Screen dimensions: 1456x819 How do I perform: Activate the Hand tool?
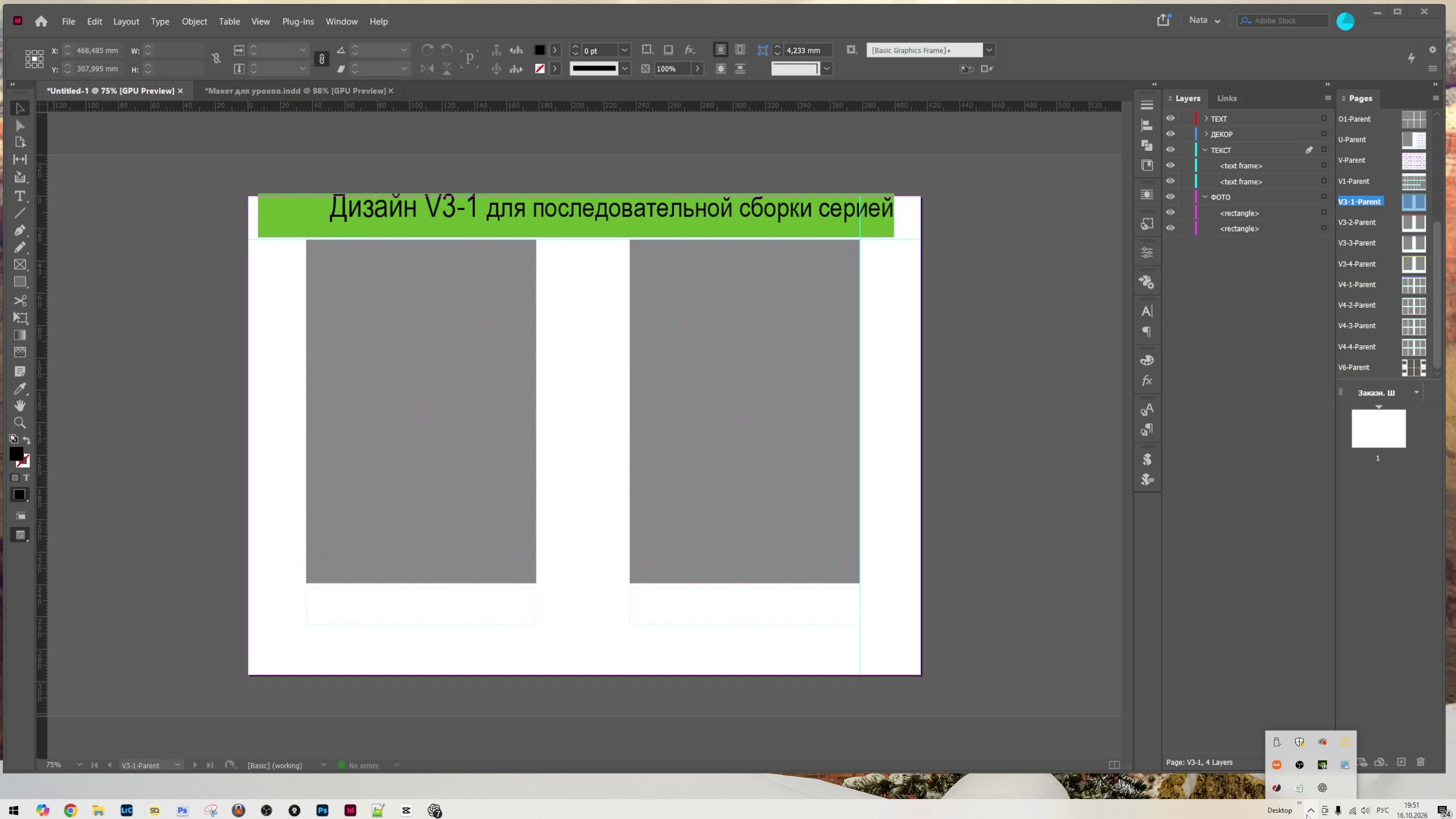[20, 406]
